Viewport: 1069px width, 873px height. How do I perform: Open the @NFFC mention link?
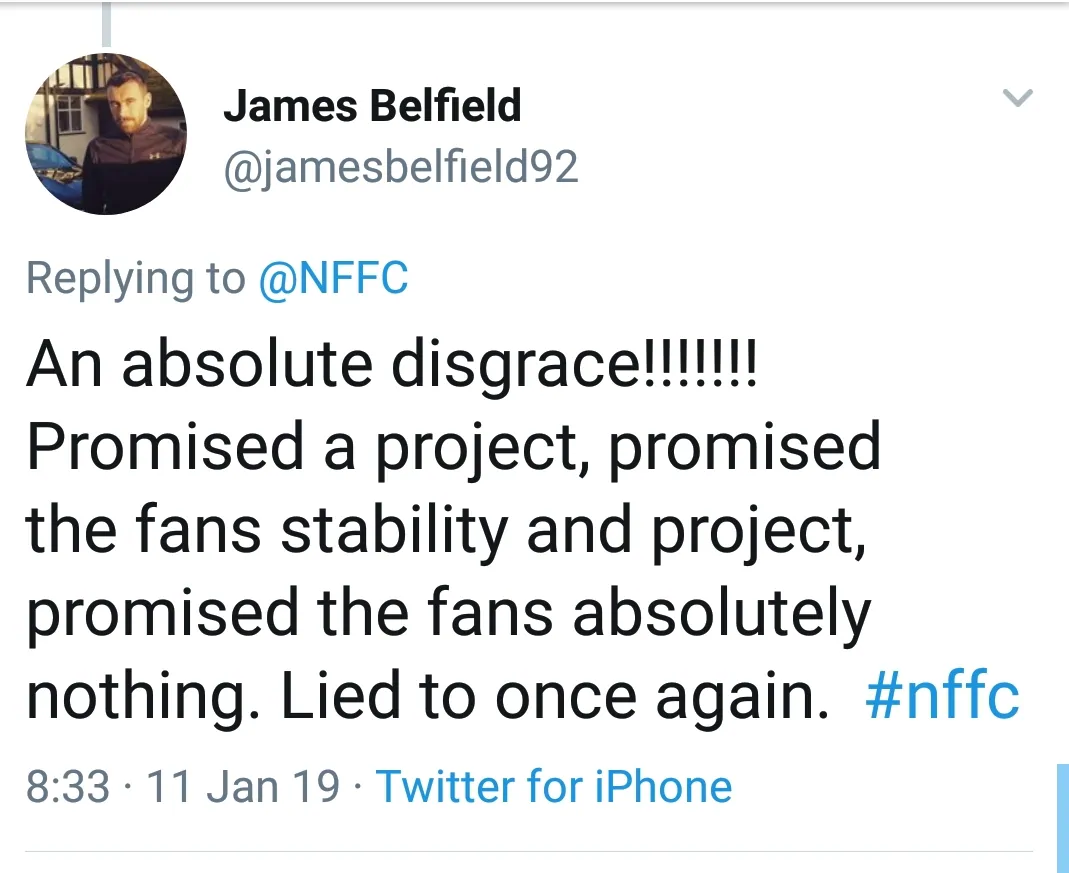(333, 278)
